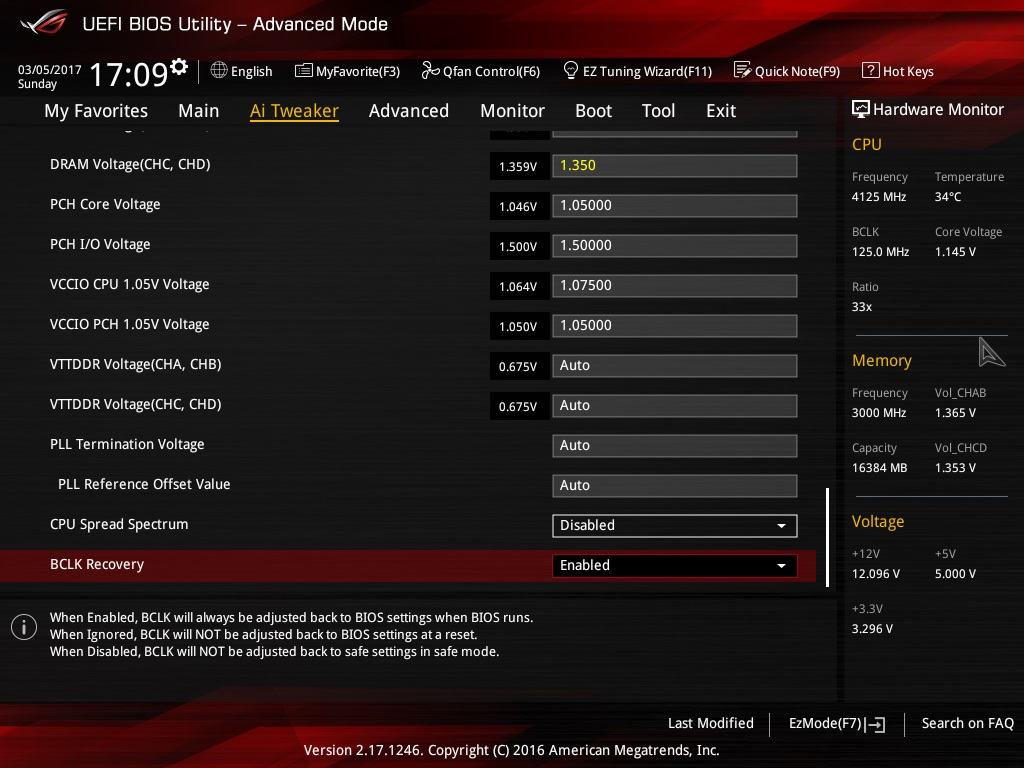Go to the Advanced tab
The width and height of the screenshot is (1024, 768).
(409, 111)
